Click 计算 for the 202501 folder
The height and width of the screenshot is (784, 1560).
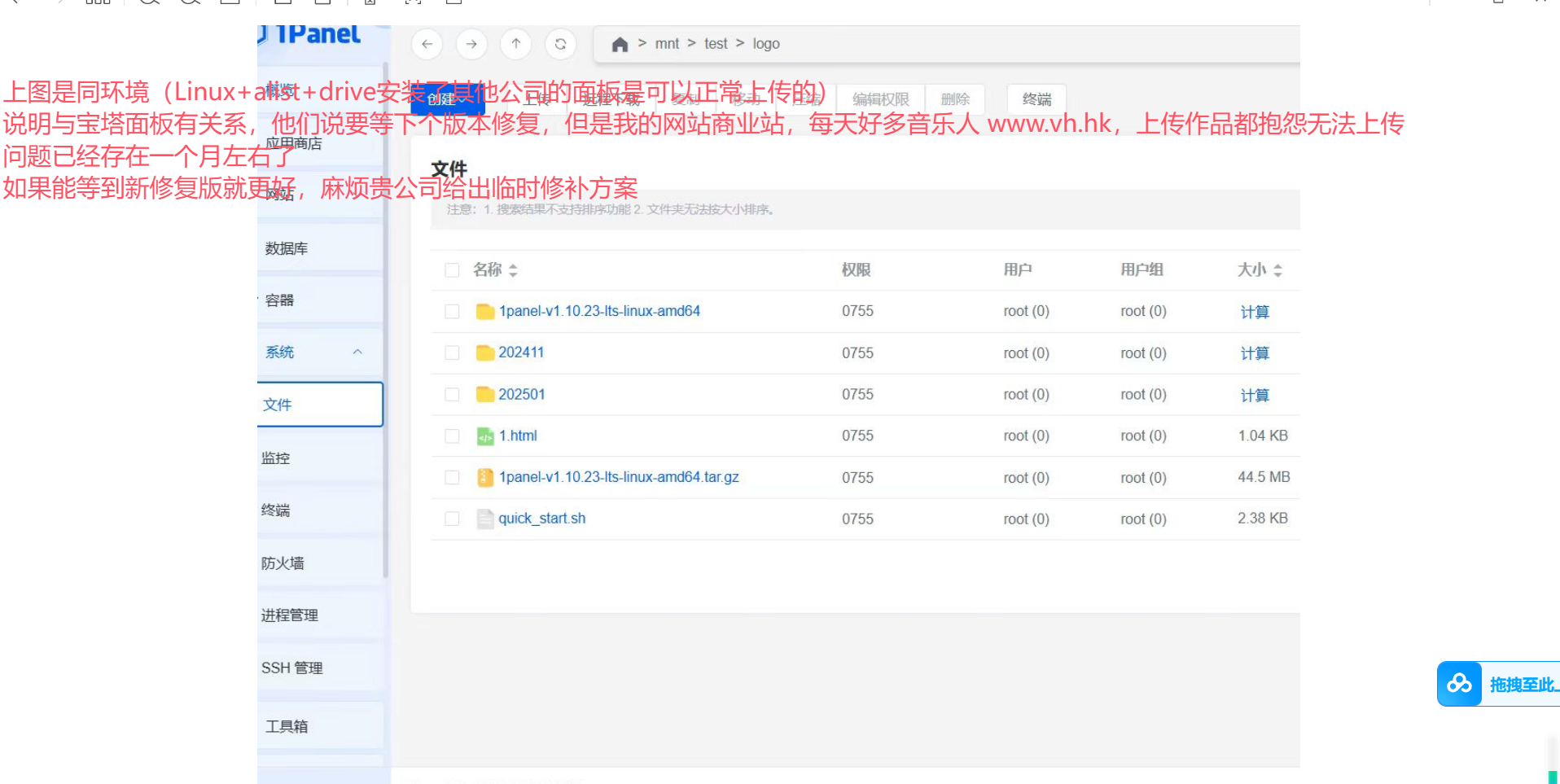click(x=1255, y=396)
